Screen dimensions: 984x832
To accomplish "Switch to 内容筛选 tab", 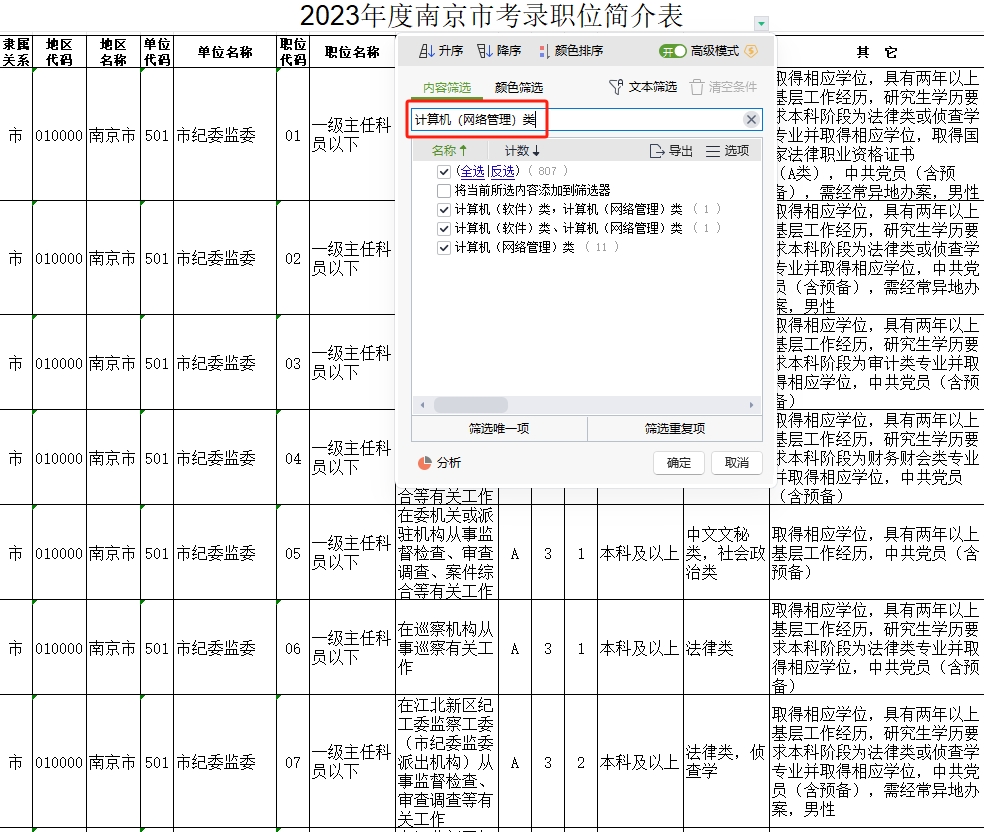I will (x=447, y=87).
